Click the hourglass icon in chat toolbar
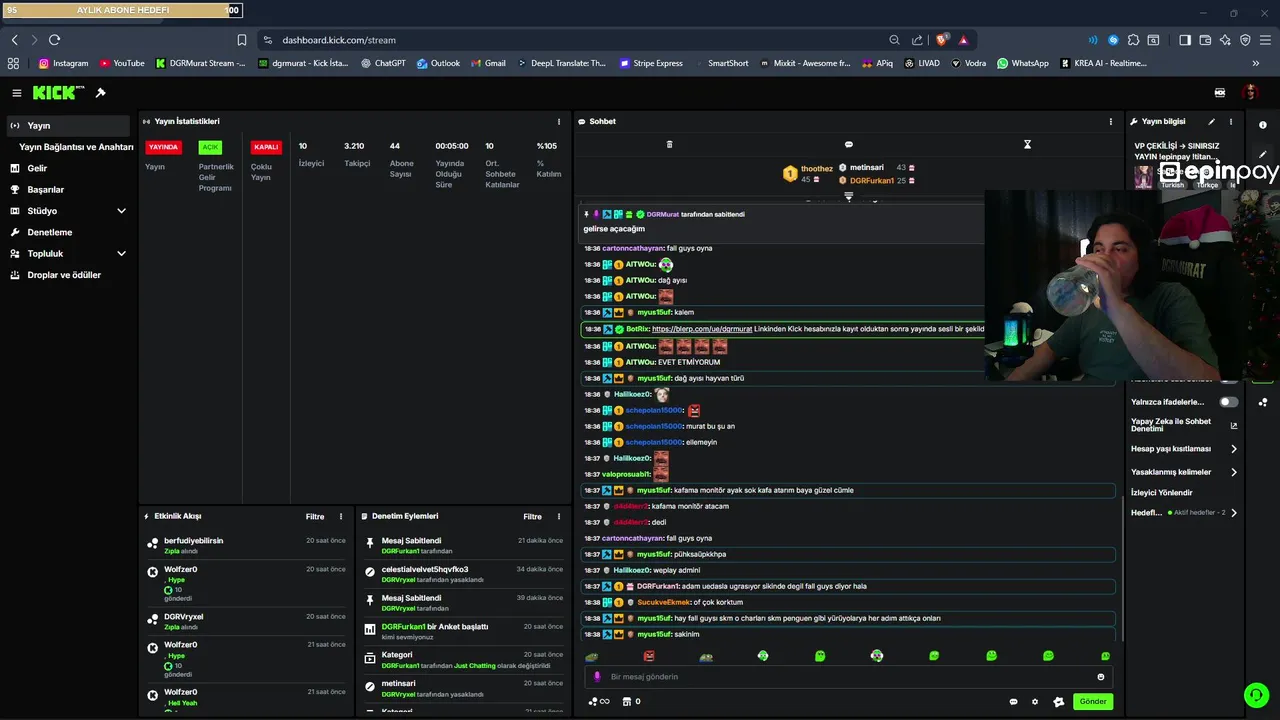The height and width of the screenshot is (720, 1280). tap(1027, 145)
